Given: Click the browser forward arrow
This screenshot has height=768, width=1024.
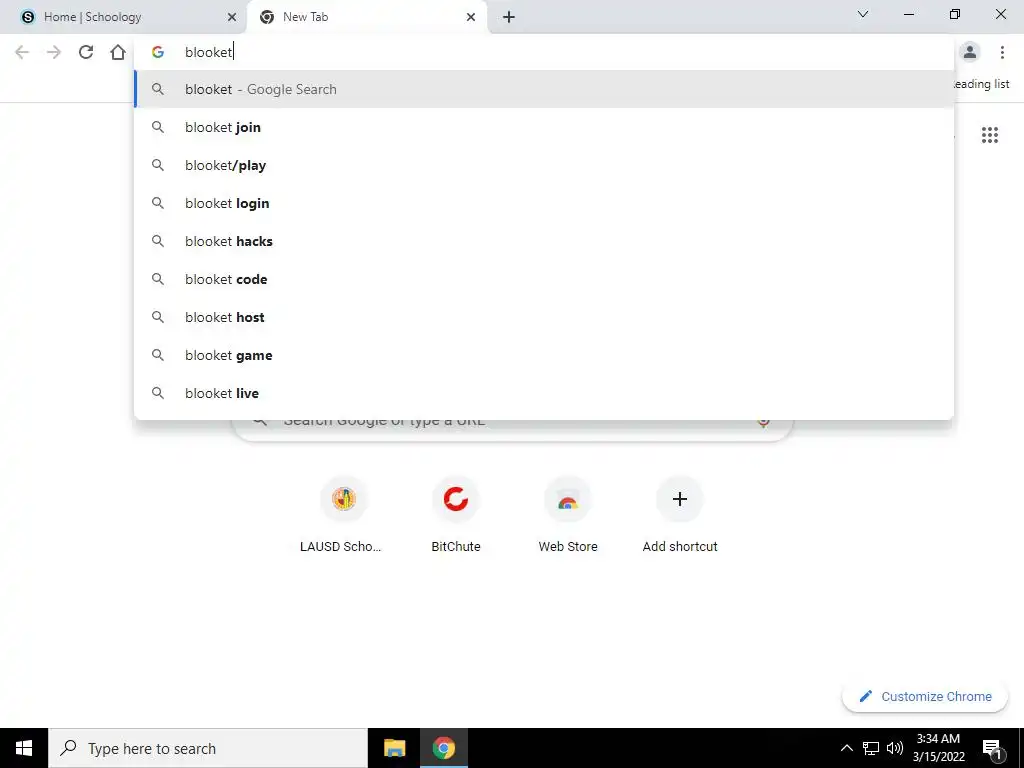Looking at the screenshot, I should tap(54, 52).
